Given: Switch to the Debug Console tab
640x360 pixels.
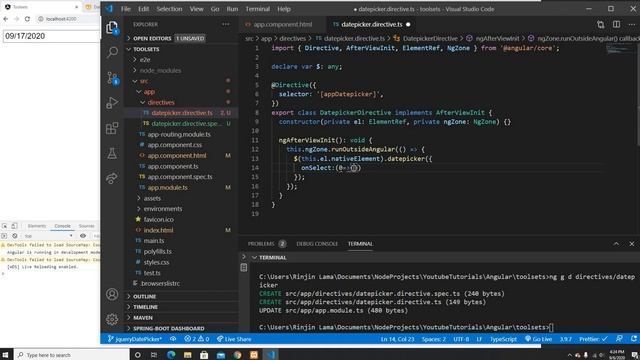Looking at the screenshot, I should pyautogui.click(x=317, y=244).
